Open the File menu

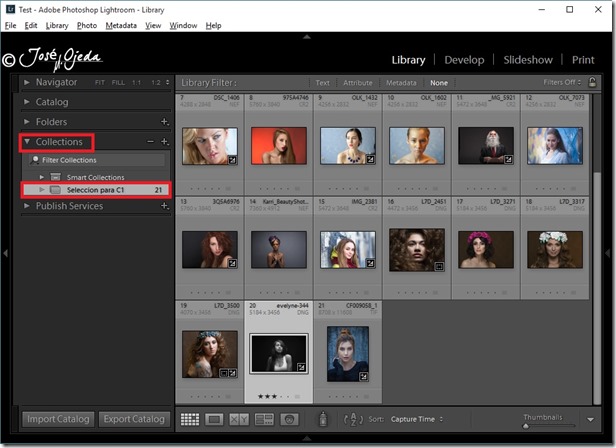[x=11, y=26]
